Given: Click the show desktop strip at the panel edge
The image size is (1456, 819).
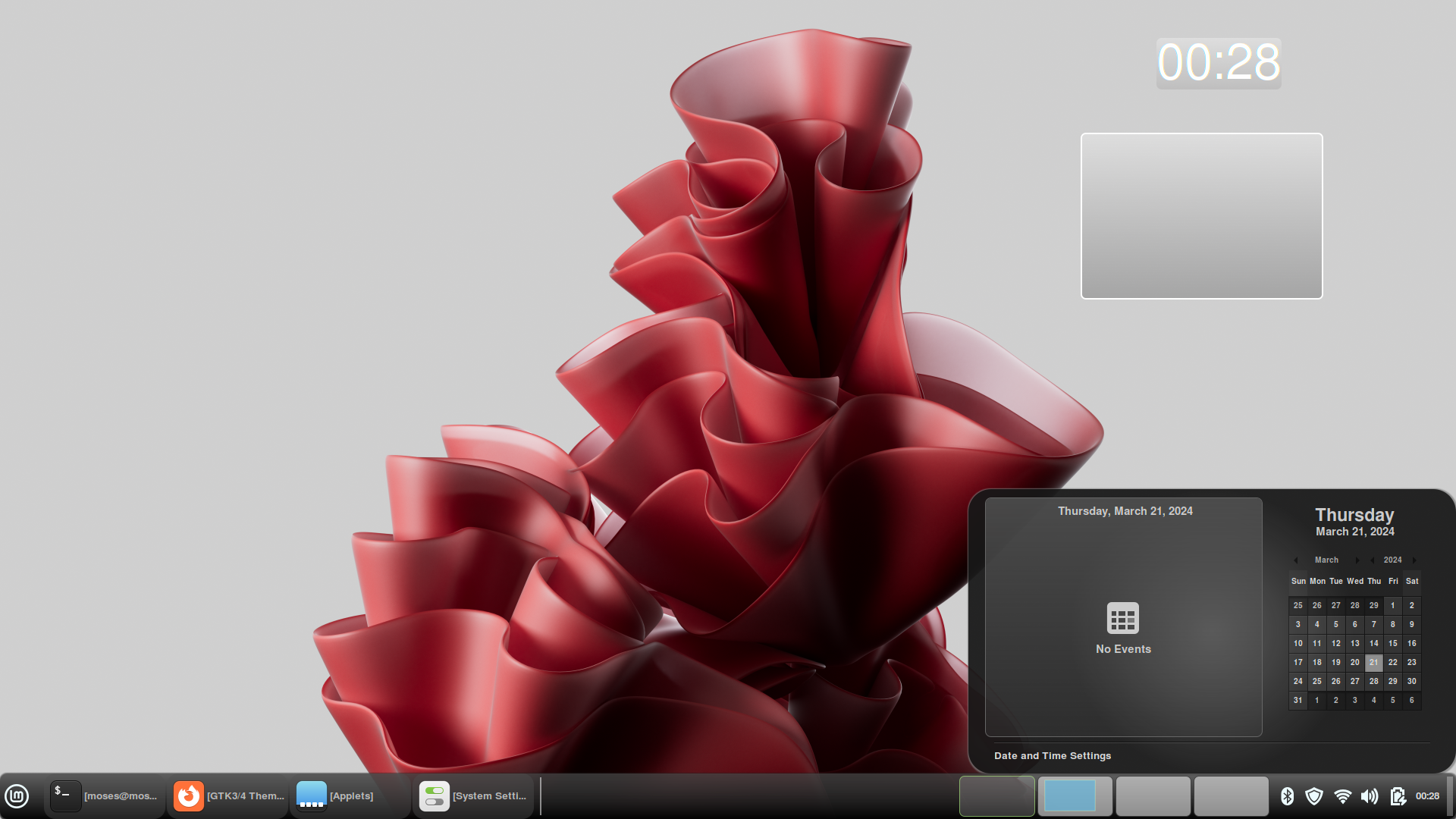Looking at the screenshot, I should (1450, 796).
